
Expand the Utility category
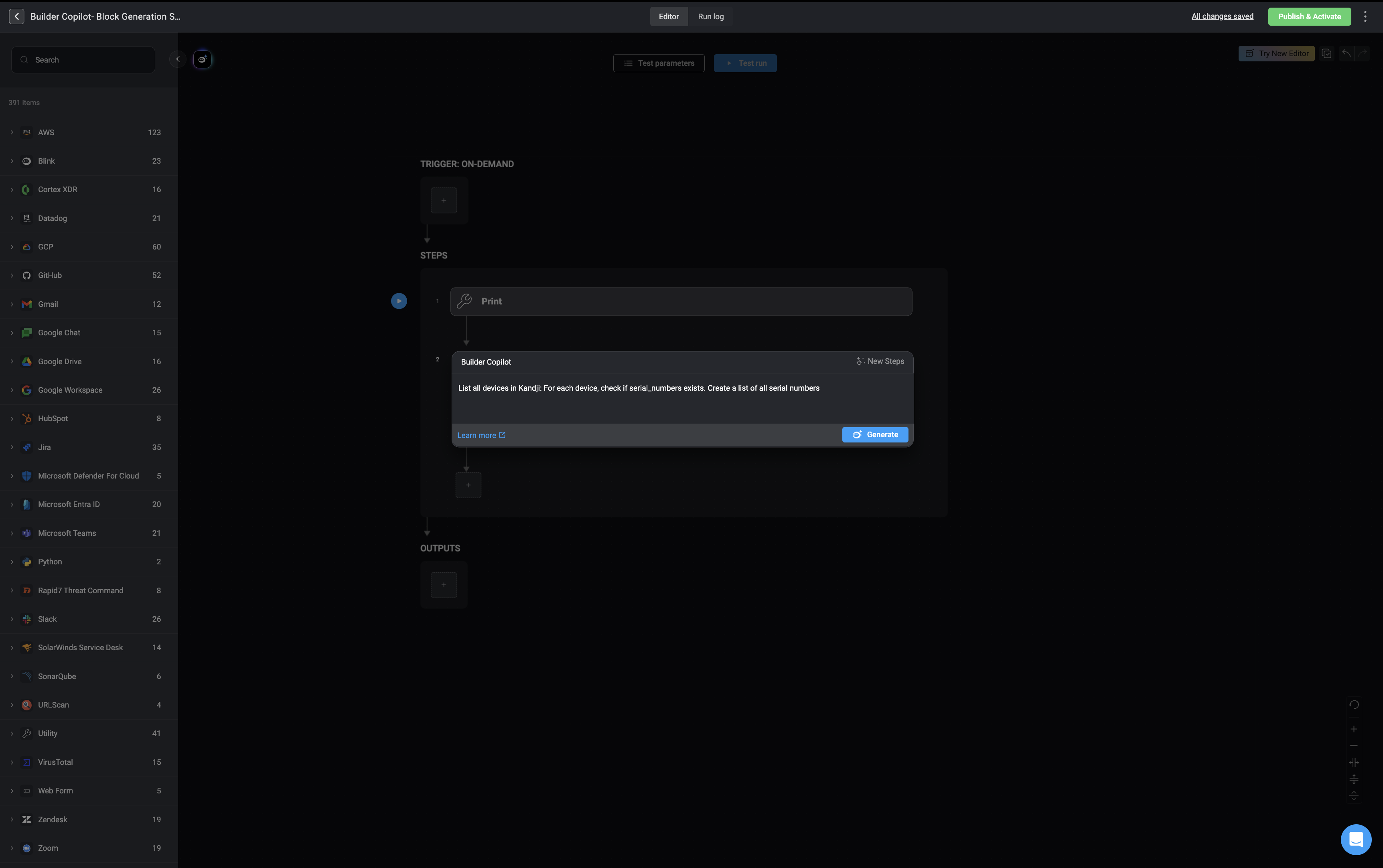coord(12,733)
